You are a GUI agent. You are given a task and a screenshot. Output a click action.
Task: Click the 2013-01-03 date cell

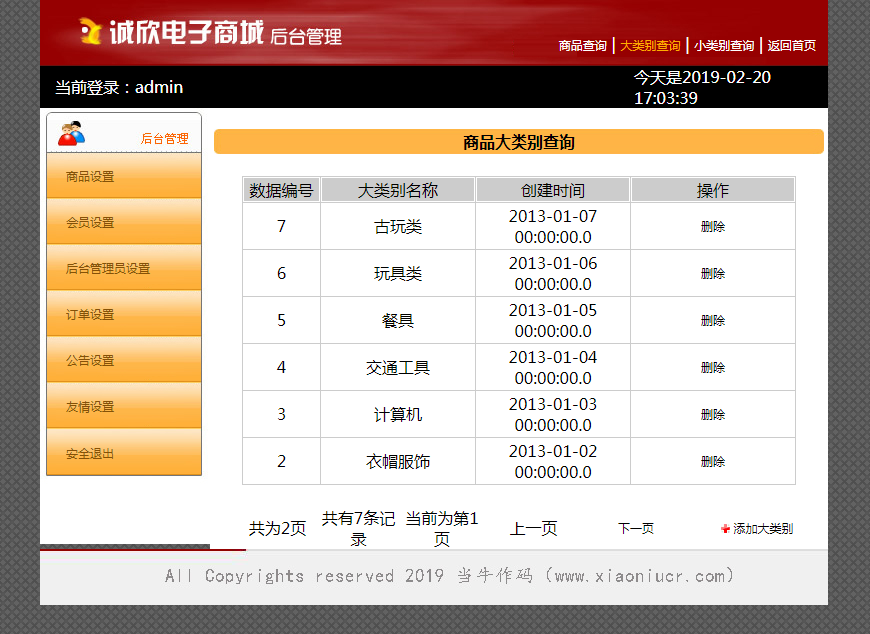[553, 414]
